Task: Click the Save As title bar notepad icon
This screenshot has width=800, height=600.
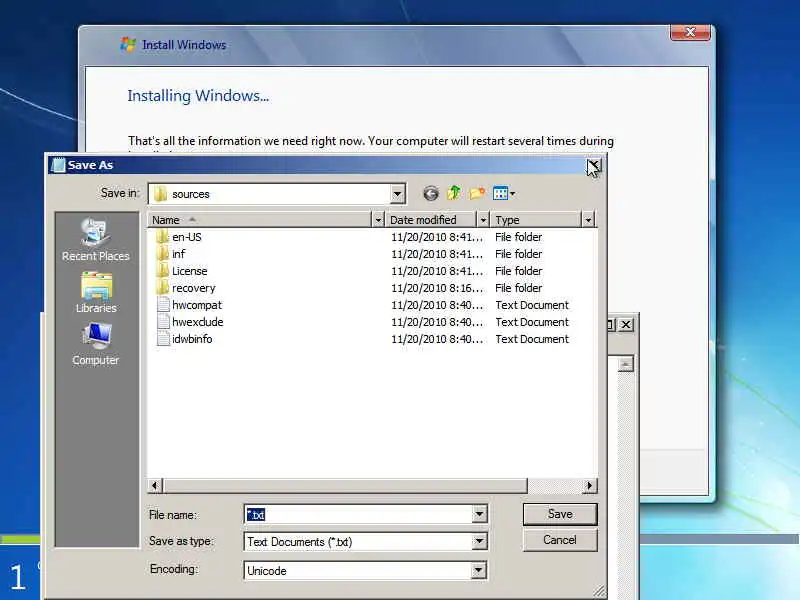Action: click(59, 165)
